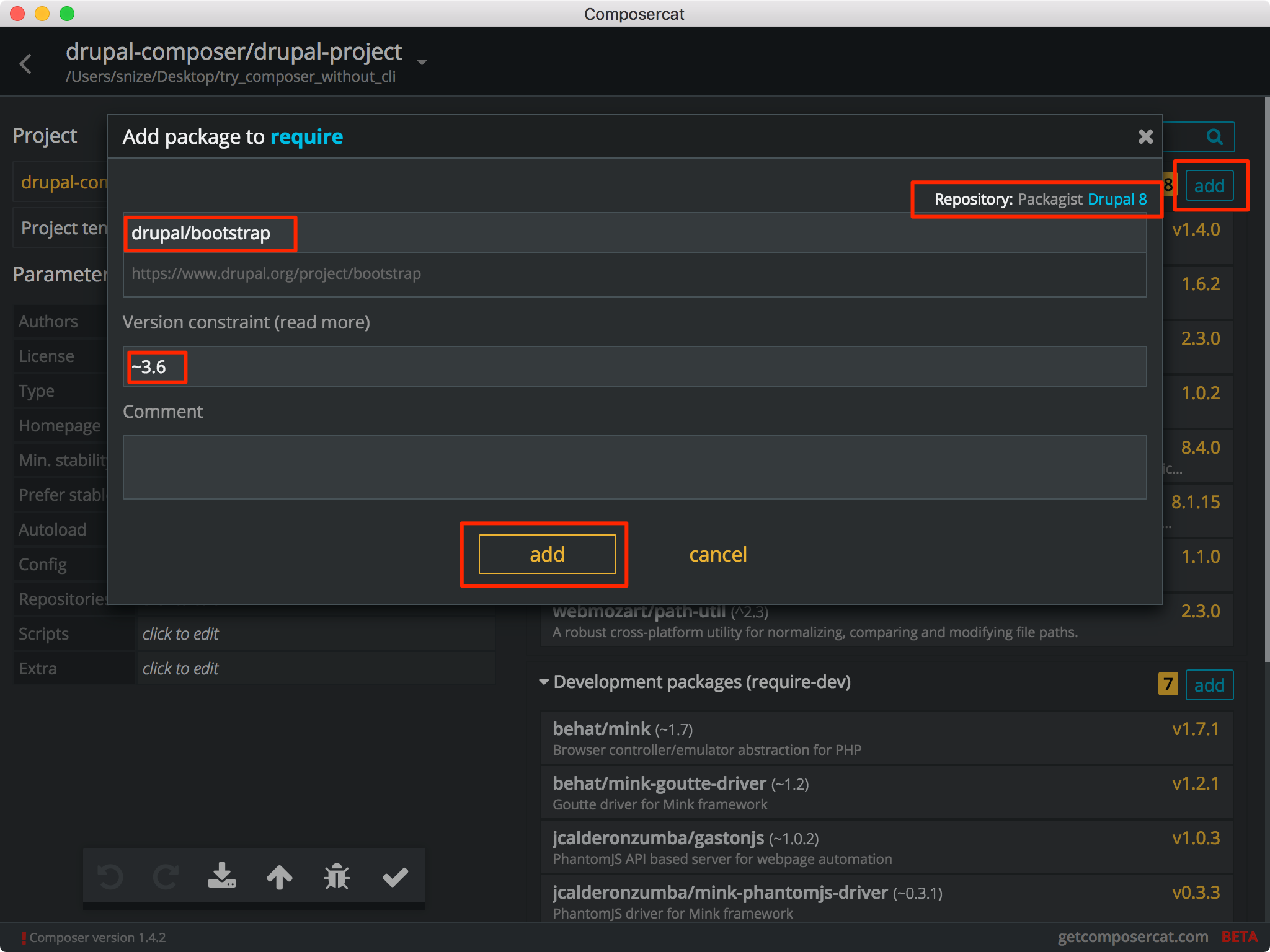The height and width of the screenshot is (952, 1270).
Task: Edit the Scripts click to edit field
Action: click(x=316, y=633)
